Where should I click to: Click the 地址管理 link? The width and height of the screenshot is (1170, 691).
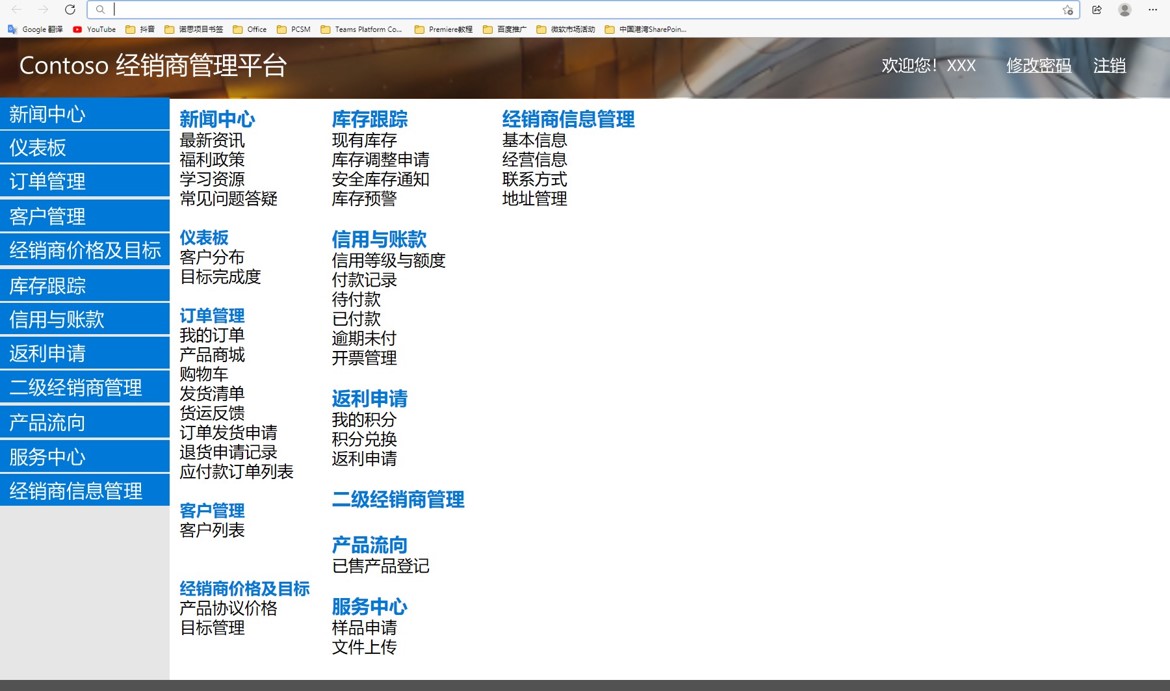pyautogui.click(x=534, y=199)
